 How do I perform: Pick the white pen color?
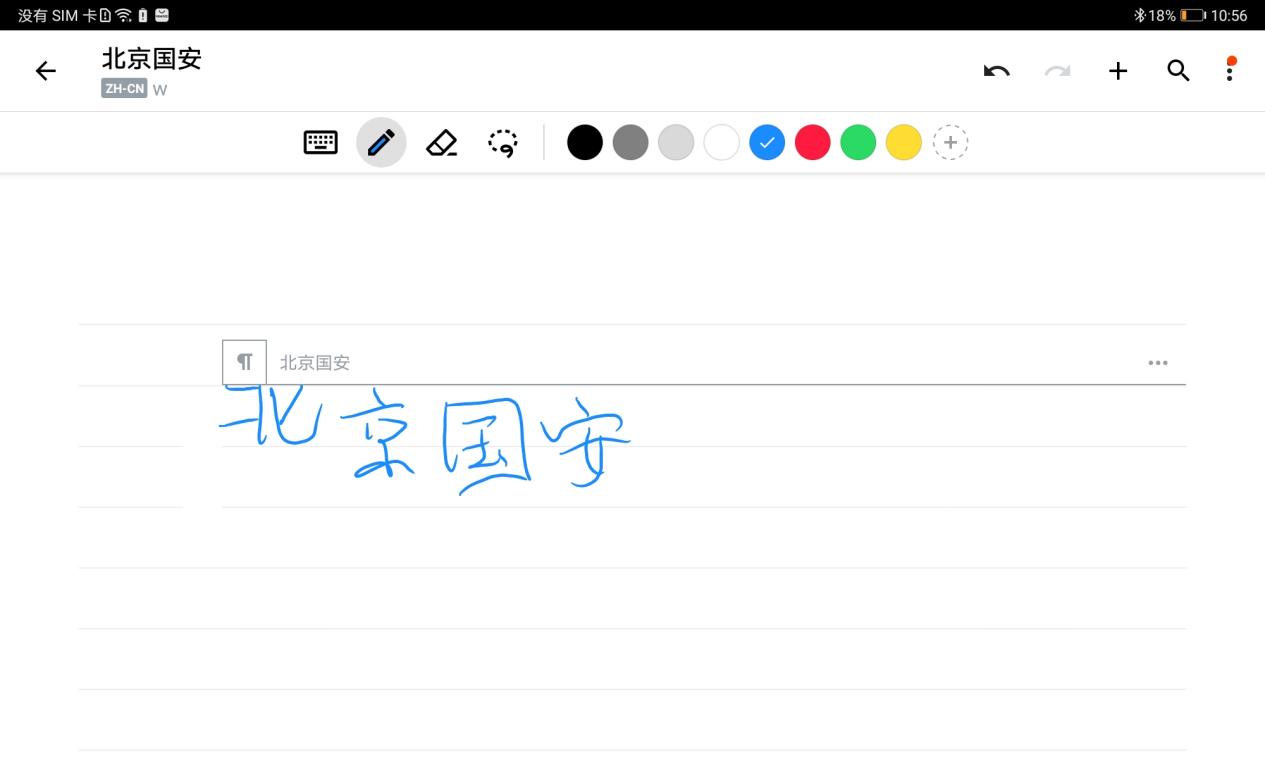721,142
